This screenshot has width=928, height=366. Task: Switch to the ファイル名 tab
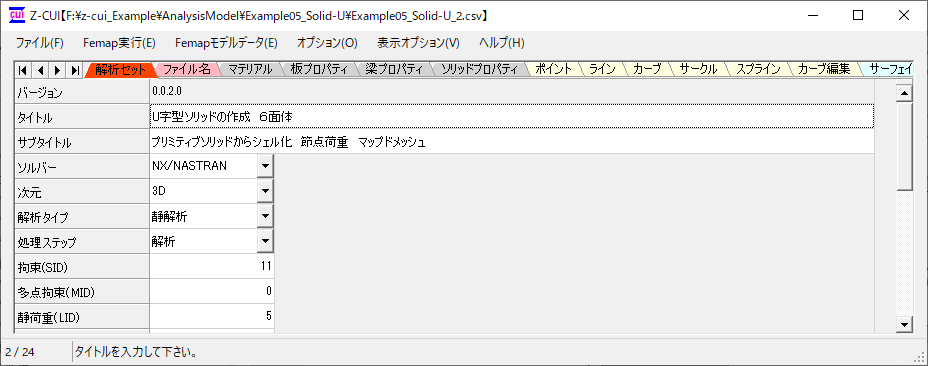click(186, 69)
